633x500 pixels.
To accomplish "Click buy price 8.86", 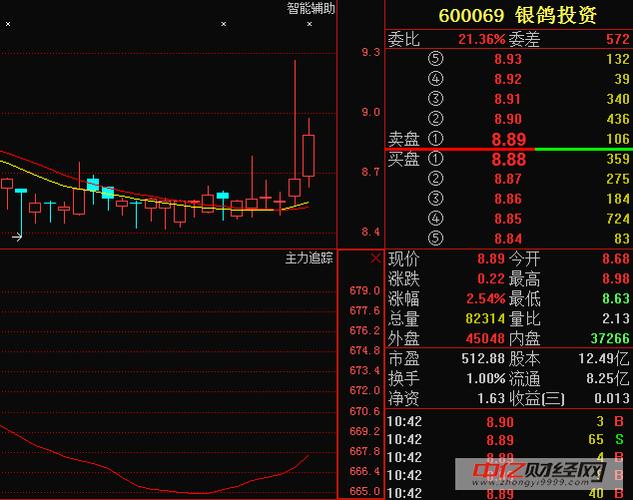I will tap(508, 199).
